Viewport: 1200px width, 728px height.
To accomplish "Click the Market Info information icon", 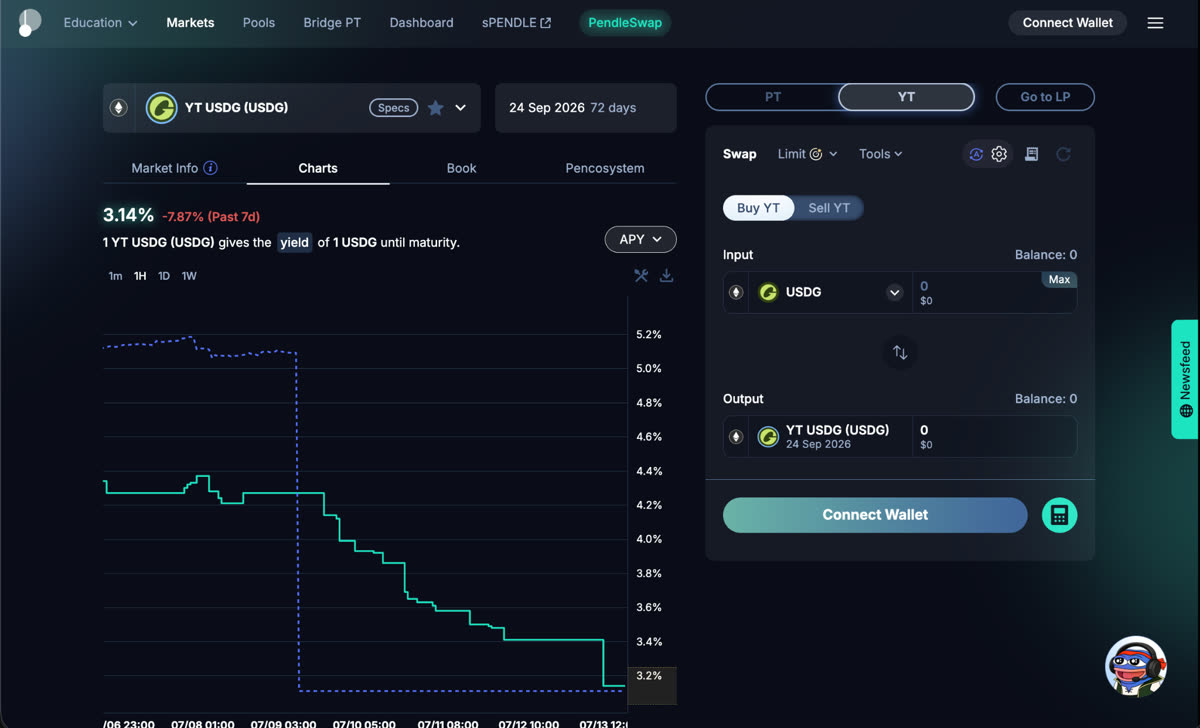I will (x=210, y=168).
